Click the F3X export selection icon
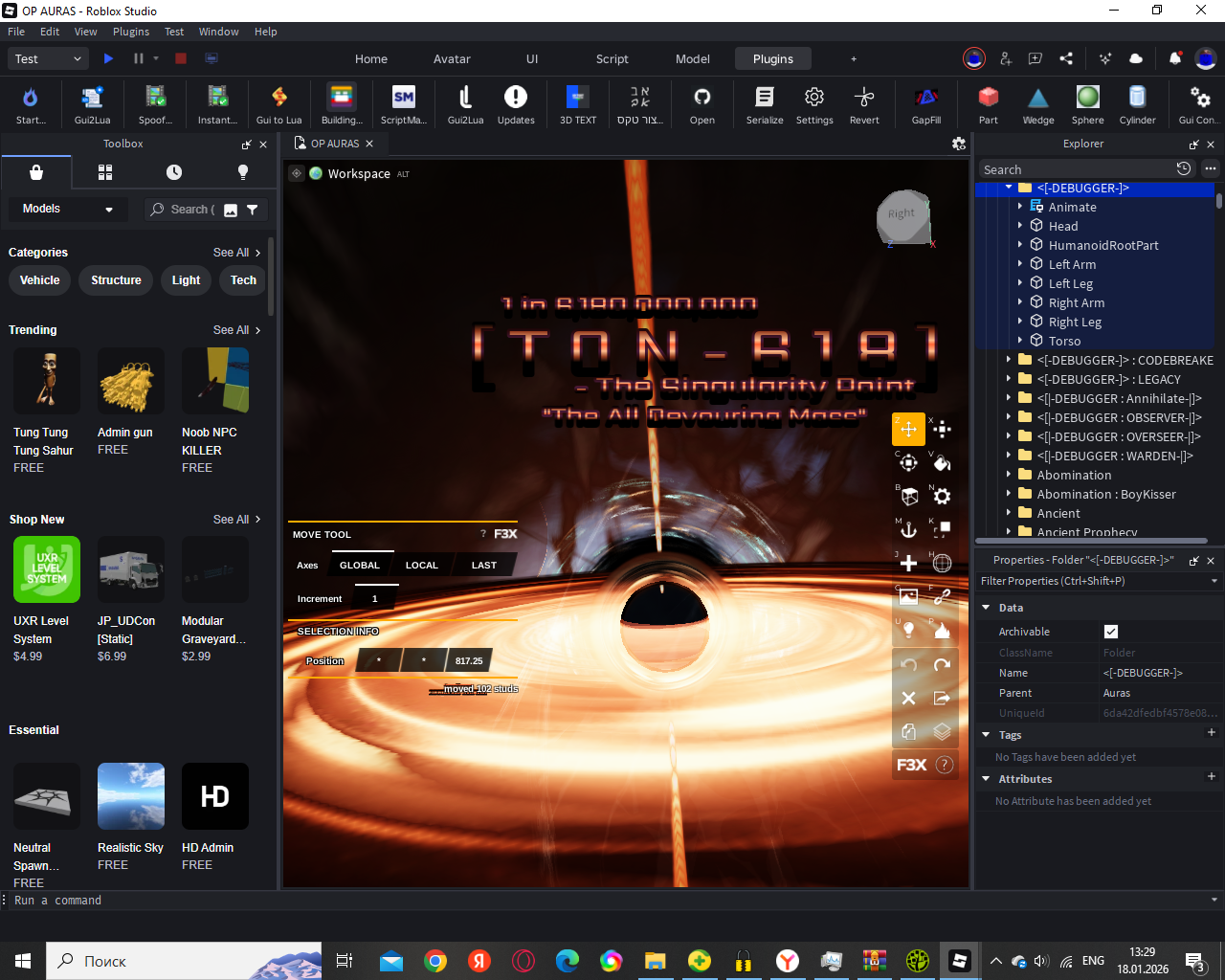The image size is (1225, 980). click(943, 698)
